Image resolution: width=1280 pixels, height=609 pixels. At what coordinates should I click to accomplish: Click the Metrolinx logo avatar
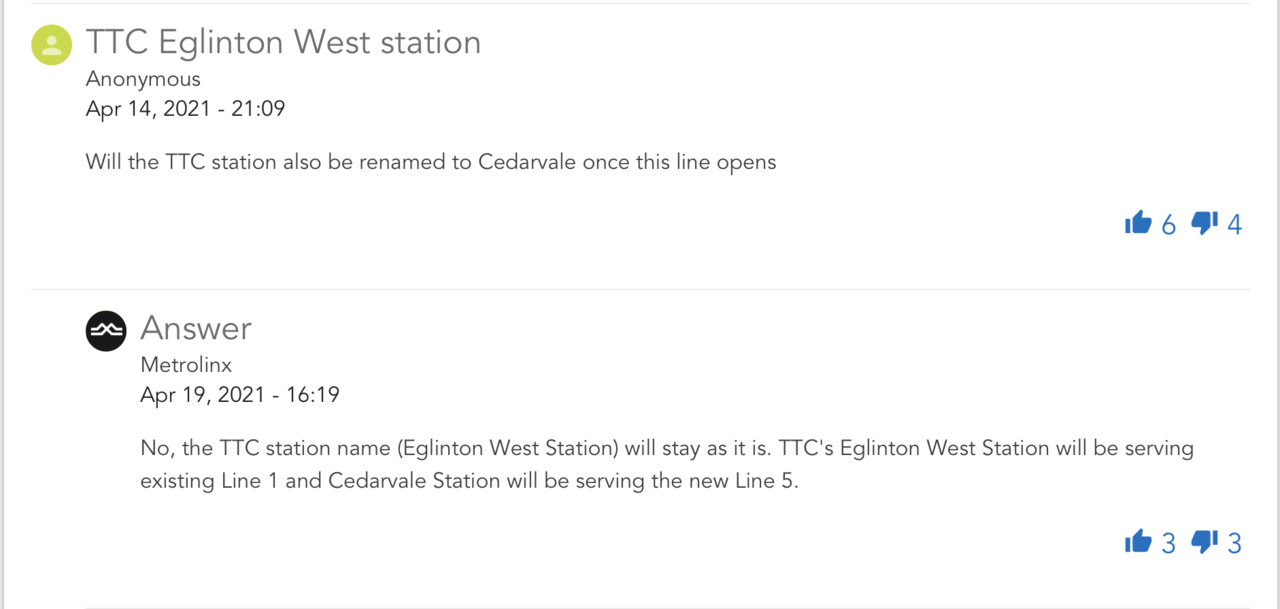click(x=106, y=330)
